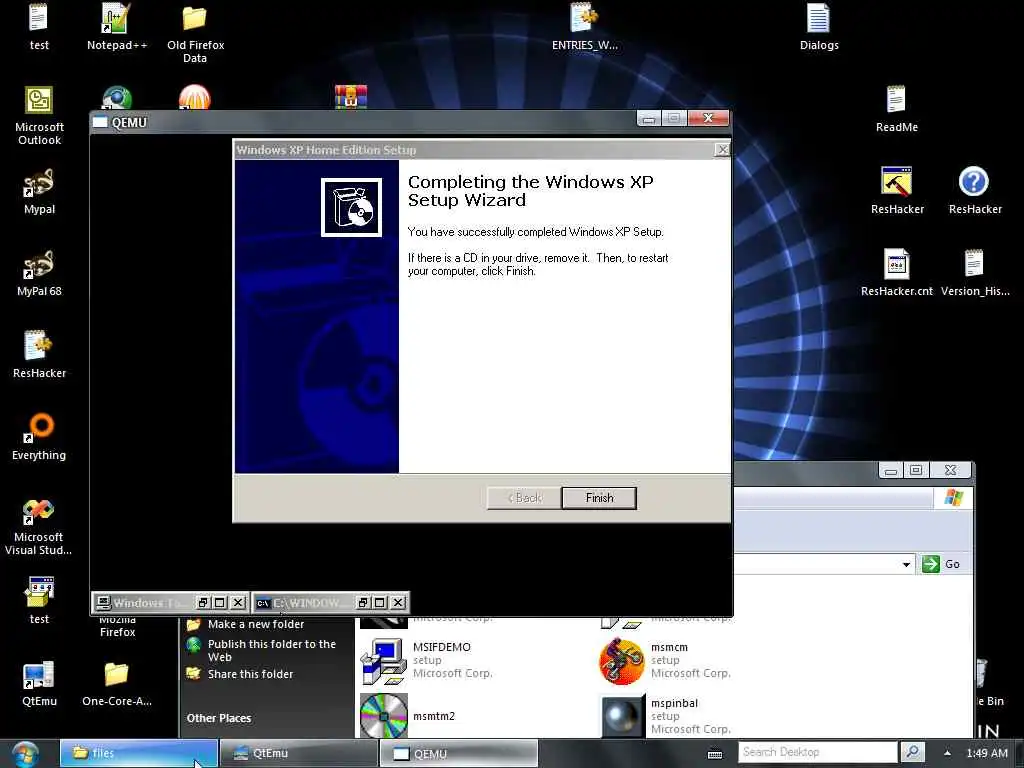Open the ResHacker help file with the question mark icon

[x=974, y=191]
